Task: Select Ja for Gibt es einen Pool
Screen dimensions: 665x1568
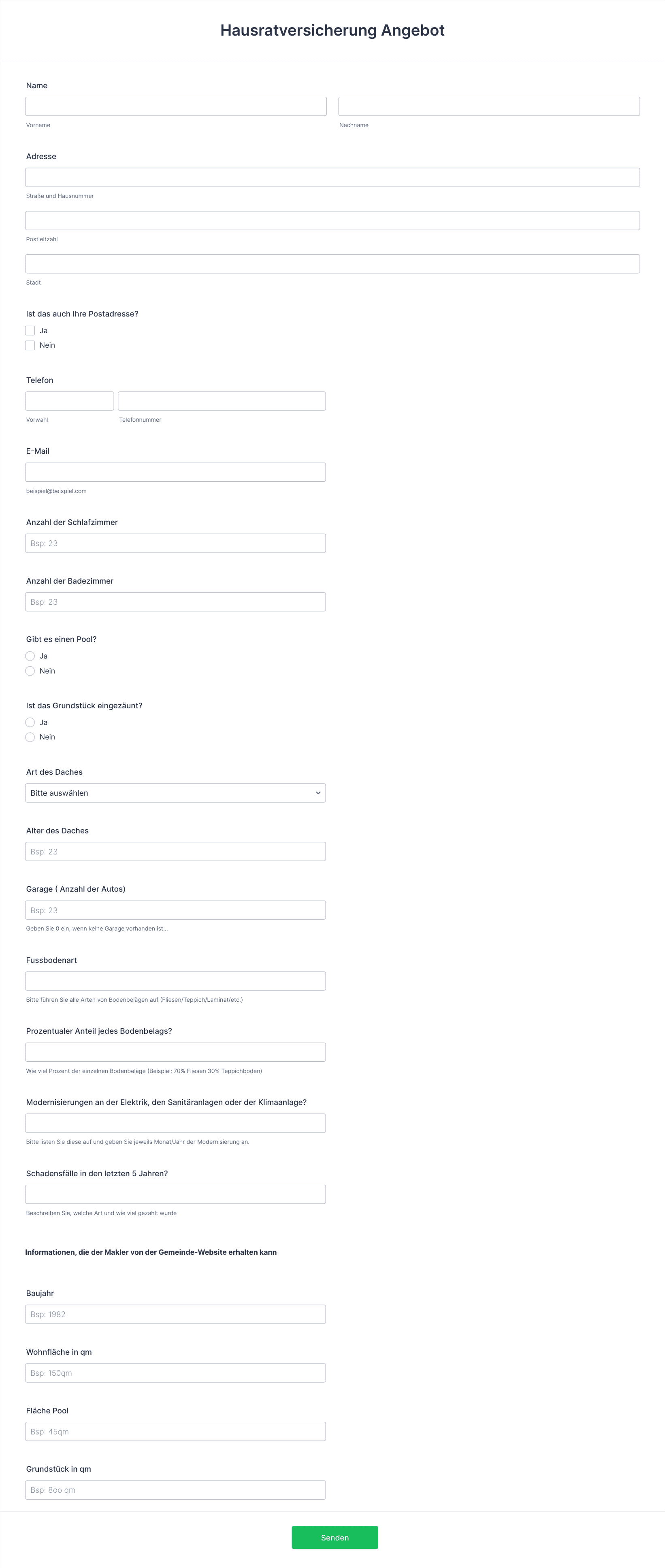Action: pyautogui.click(x=30, y=656)
